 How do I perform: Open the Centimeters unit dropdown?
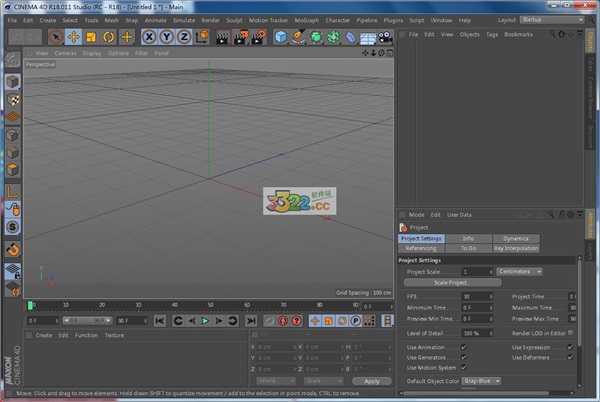[x=519, y=271]
